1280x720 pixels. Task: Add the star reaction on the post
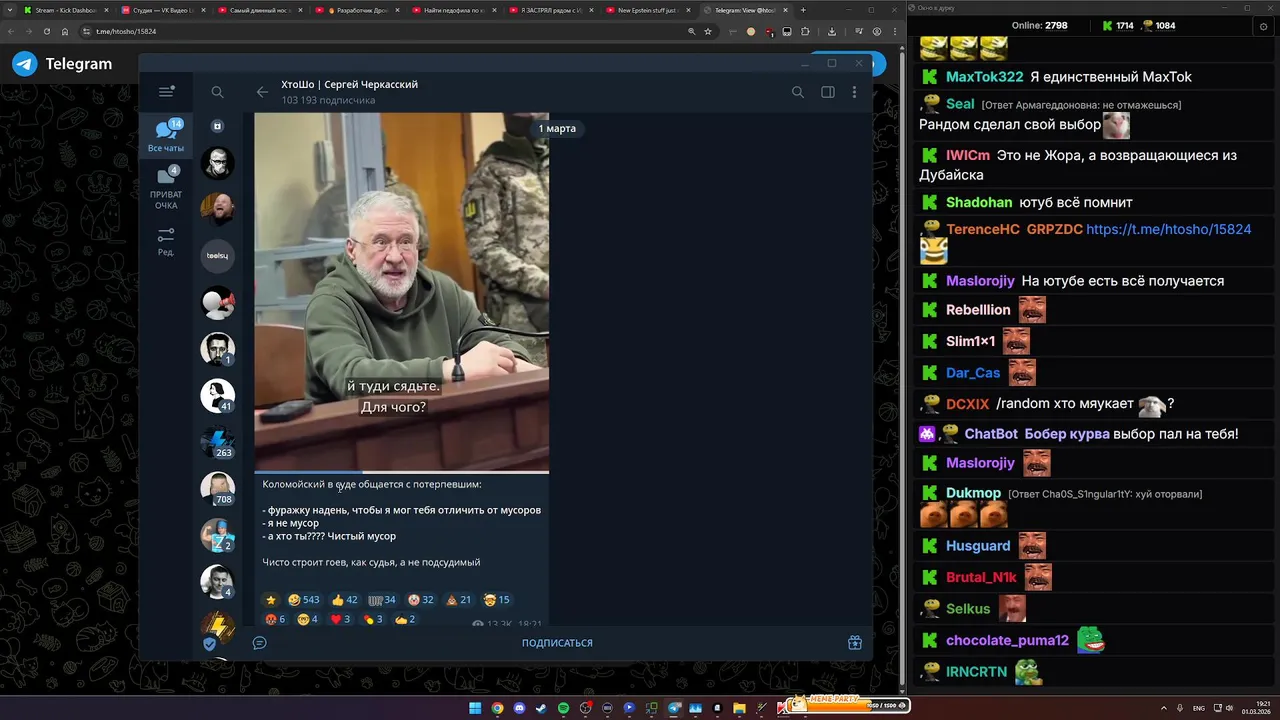point(270,600)
